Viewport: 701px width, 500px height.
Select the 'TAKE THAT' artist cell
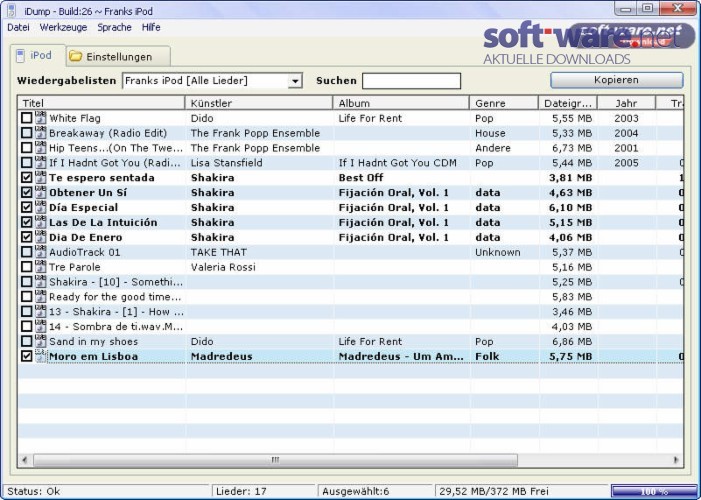coord(219,252)
